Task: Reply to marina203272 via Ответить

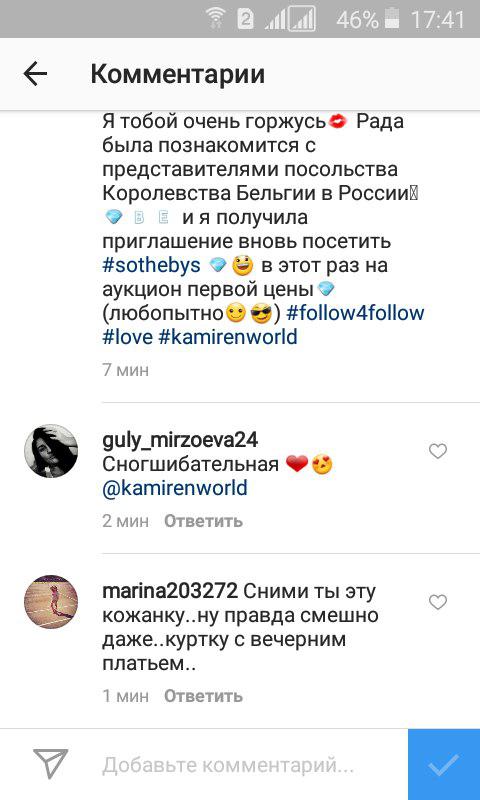Action: (203, 696)
